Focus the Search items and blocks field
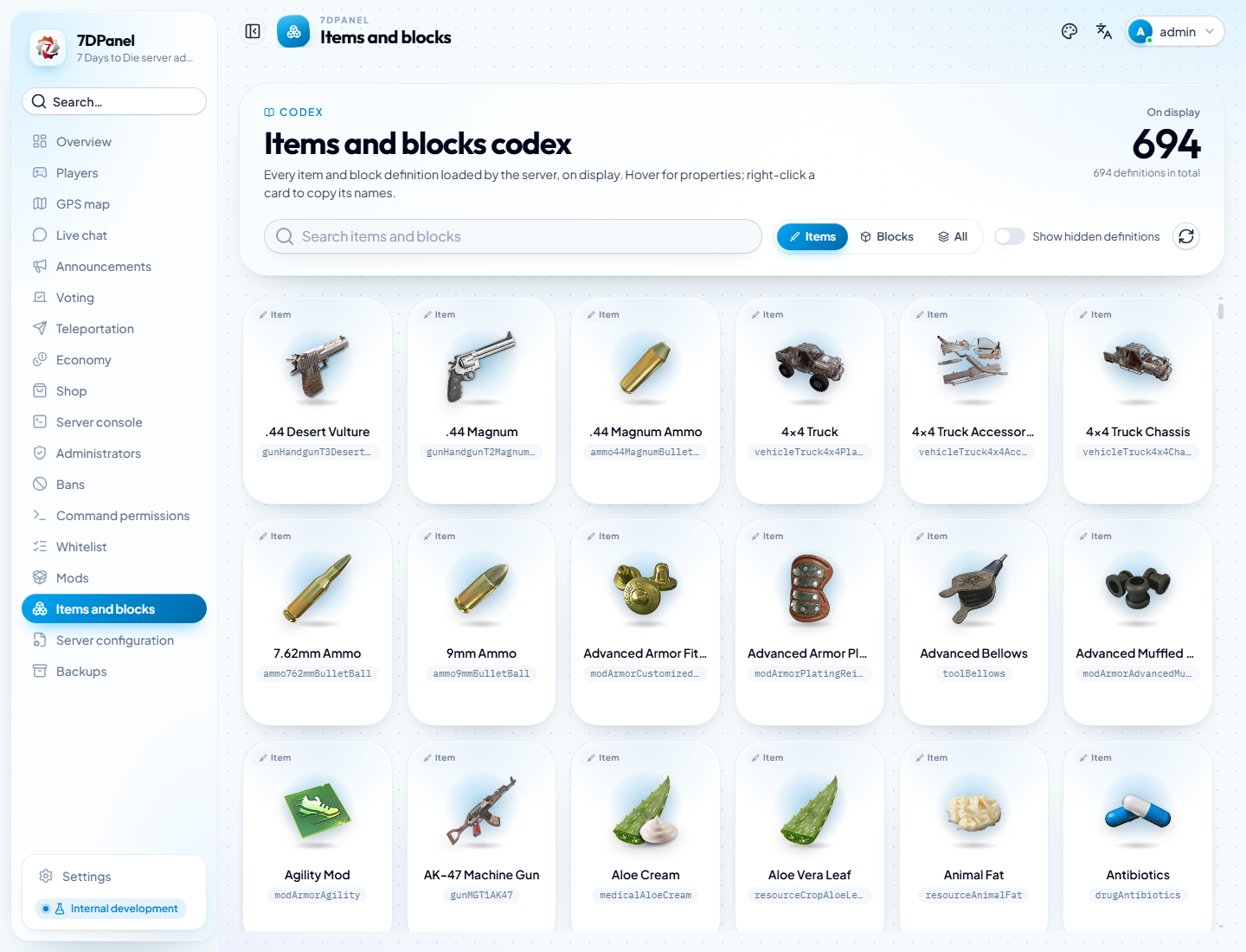This screenshot has height=952, width=1246. click(x=513, y=236)
